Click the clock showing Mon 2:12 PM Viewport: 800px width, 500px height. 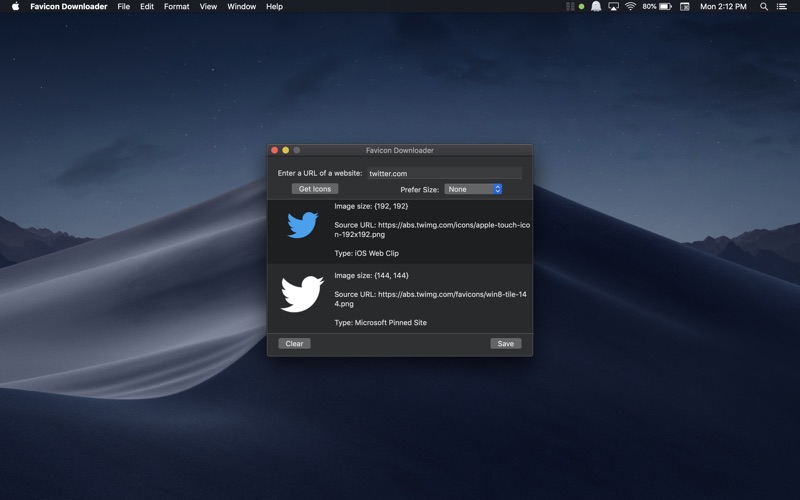tap(723, 7)
